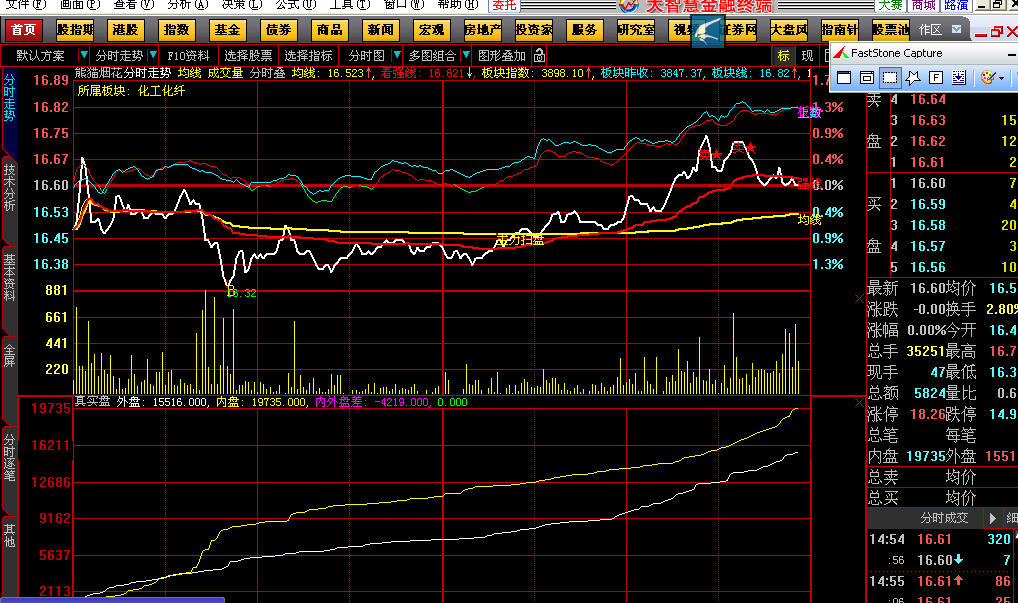Expand 分时走势 dropdown arrow in toolbar

[153, 55]
